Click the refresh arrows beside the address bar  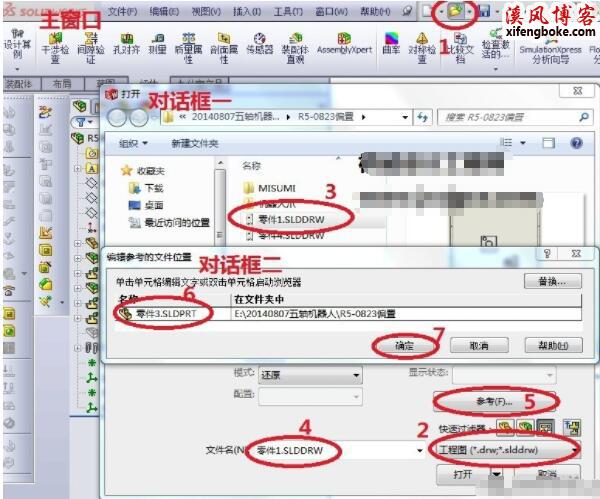pos(422,117)
